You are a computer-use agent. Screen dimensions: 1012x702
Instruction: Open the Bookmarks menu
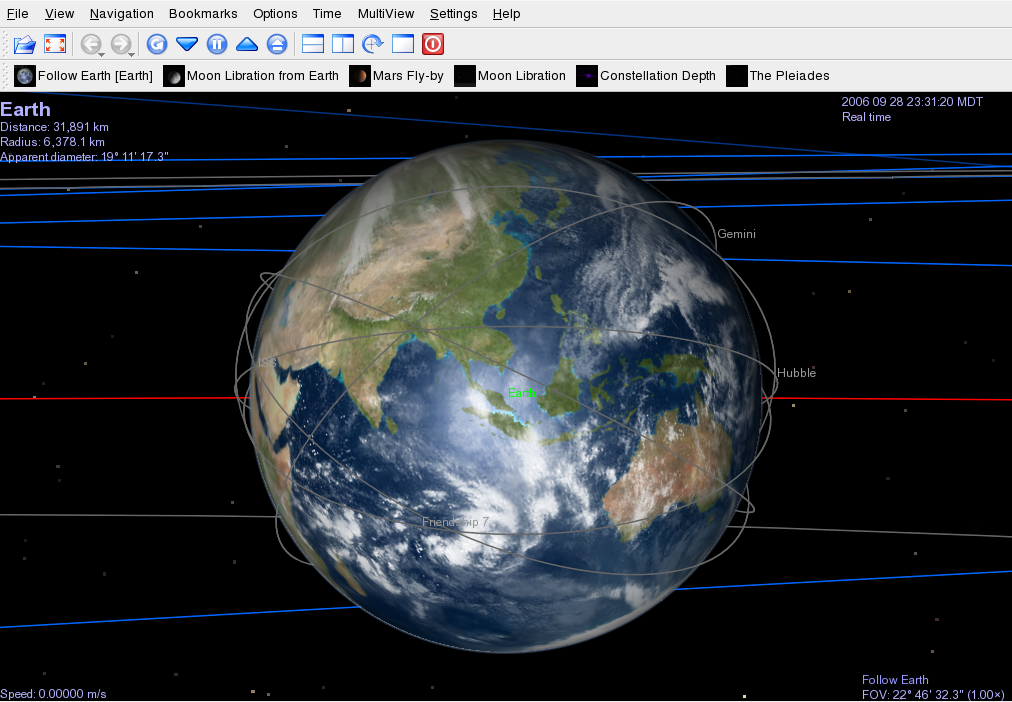click(203, 14)
